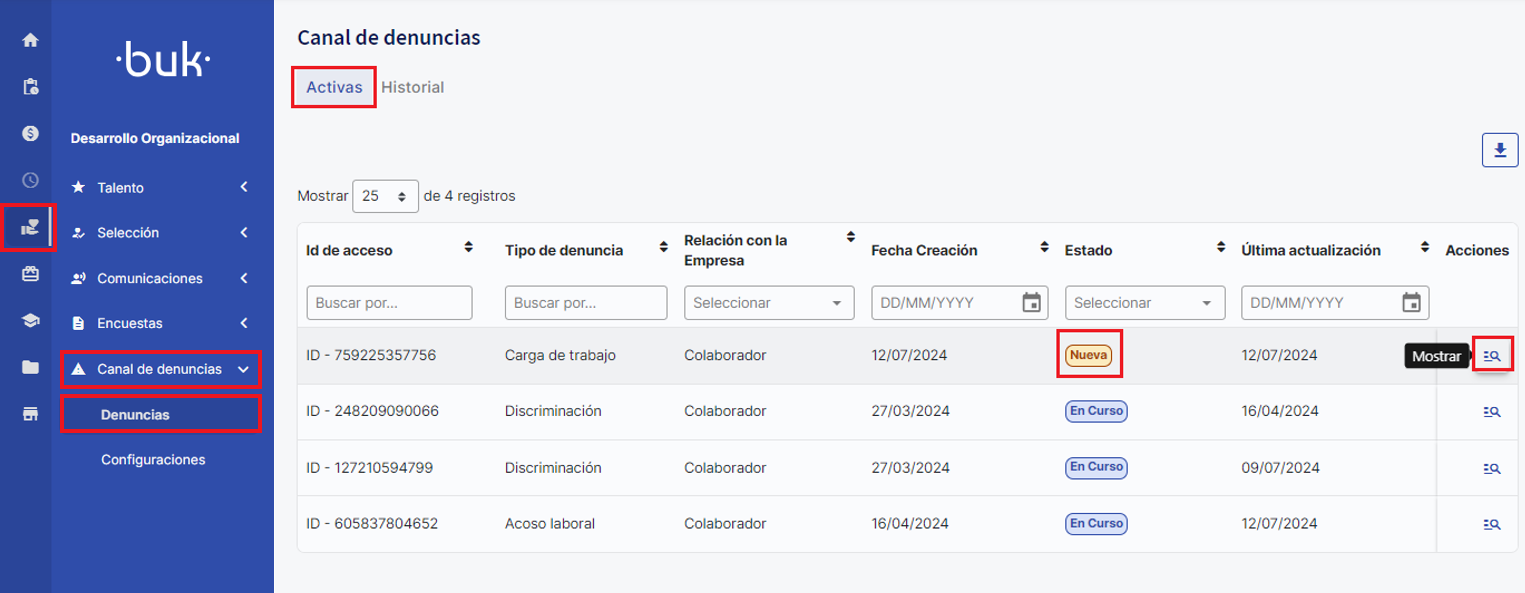Open the Estado filter dropdown
Screen dimensions: 1525x593
1146,302
